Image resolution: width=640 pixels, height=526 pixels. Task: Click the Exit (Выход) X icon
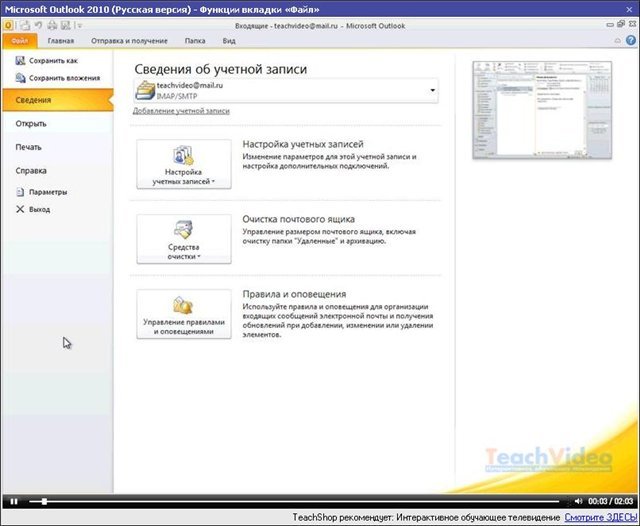click(x=19, y=209)
